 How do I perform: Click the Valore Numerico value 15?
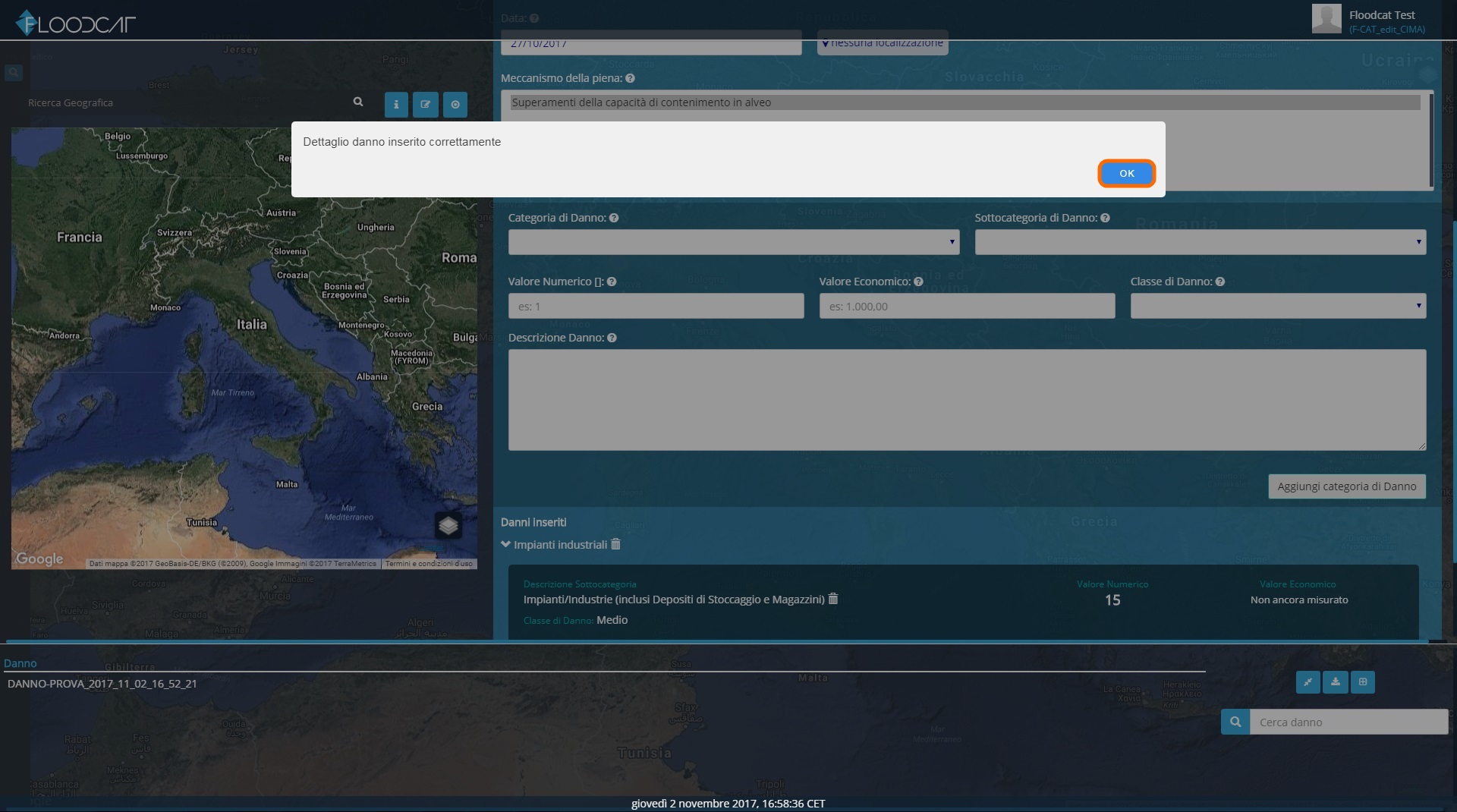point(1112,600)
